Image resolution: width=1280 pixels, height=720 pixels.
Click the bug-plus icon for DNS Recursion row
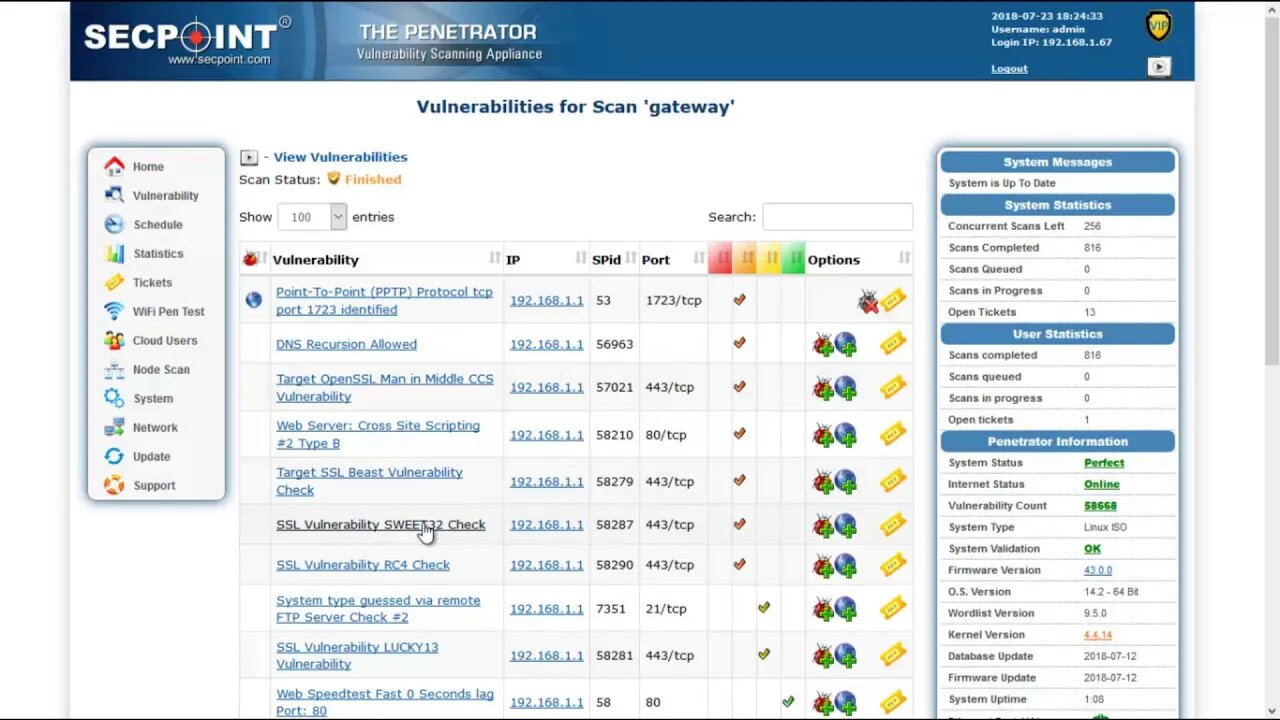point(823,344)
